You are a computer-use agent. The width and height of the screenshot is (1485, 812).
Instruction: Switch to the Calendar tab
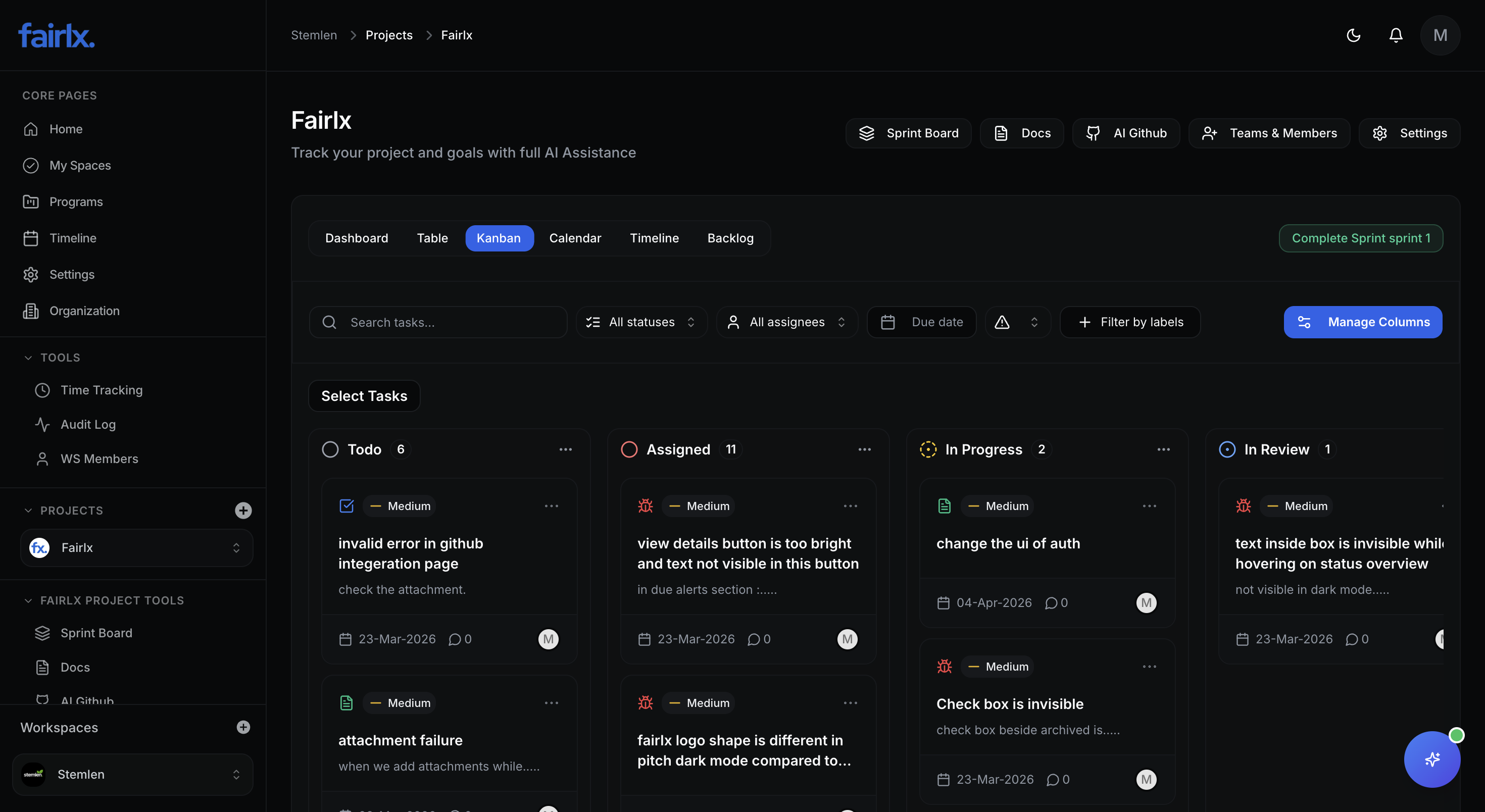[575, 238]
